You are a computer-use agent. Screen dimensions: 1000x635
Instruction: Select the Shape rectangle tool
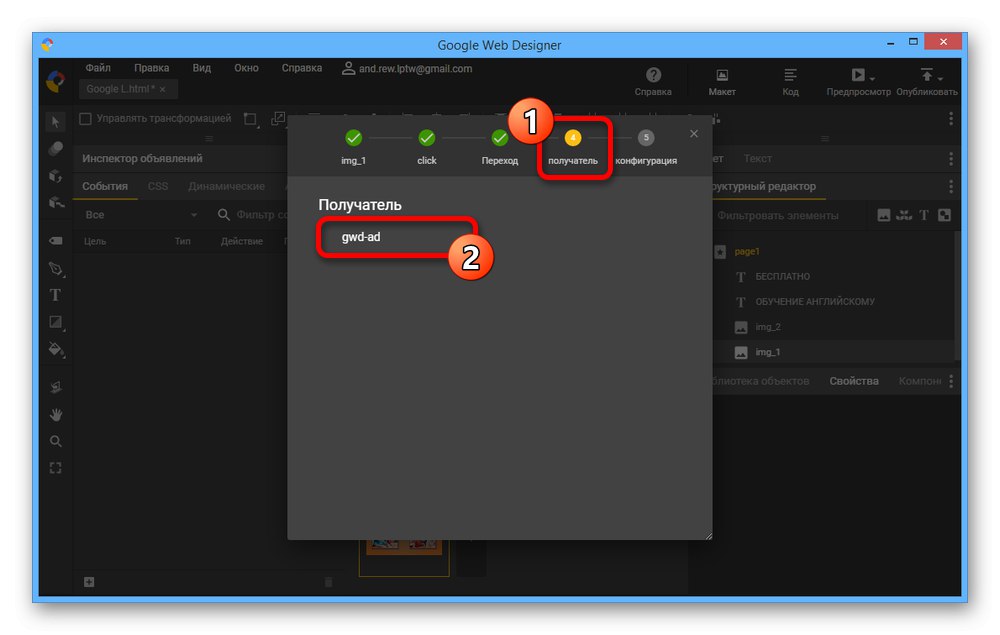(55, 322)
